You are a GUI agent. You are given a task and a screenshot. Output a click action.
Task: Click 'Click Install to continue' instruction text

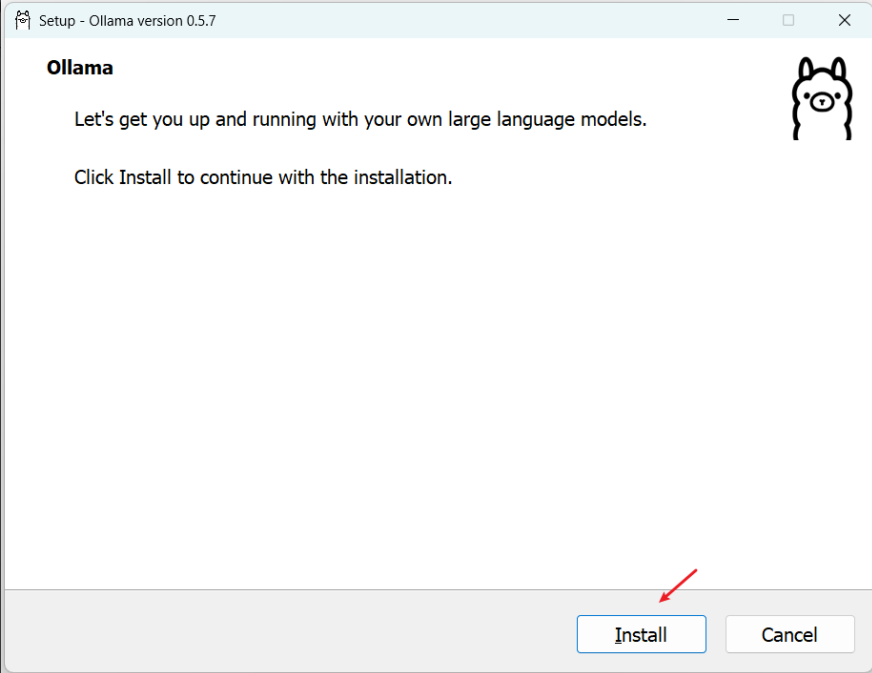tap(263, 177)
